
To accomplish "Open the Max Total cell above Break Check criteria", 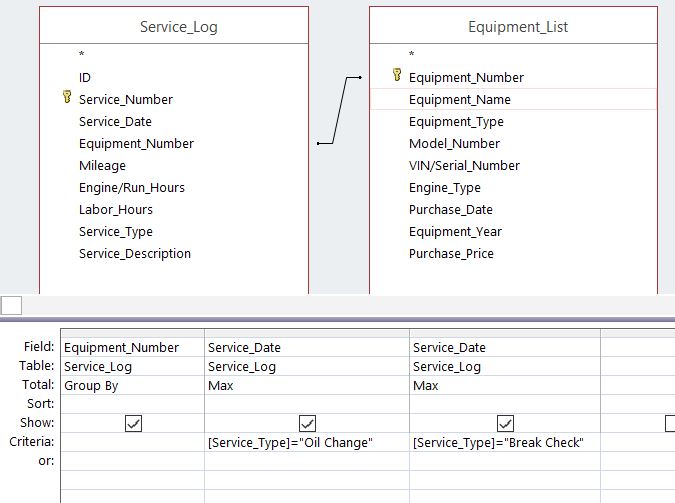I will coord(504,385).
